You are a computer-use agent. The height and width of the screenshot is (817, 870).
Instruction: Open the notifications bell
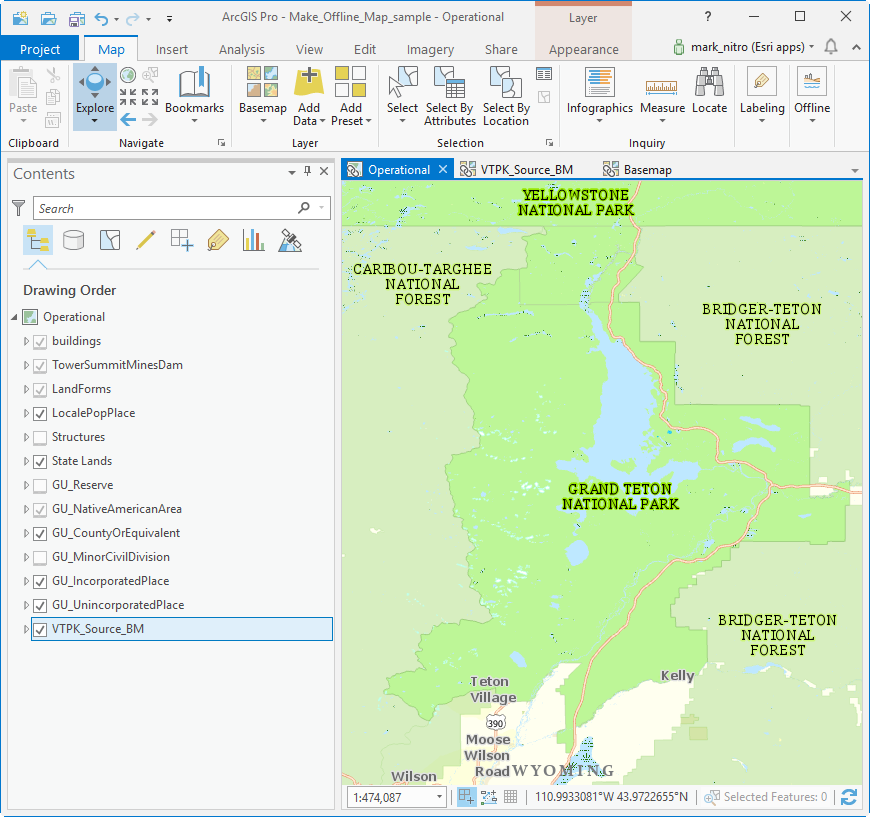tap(831, 47)
